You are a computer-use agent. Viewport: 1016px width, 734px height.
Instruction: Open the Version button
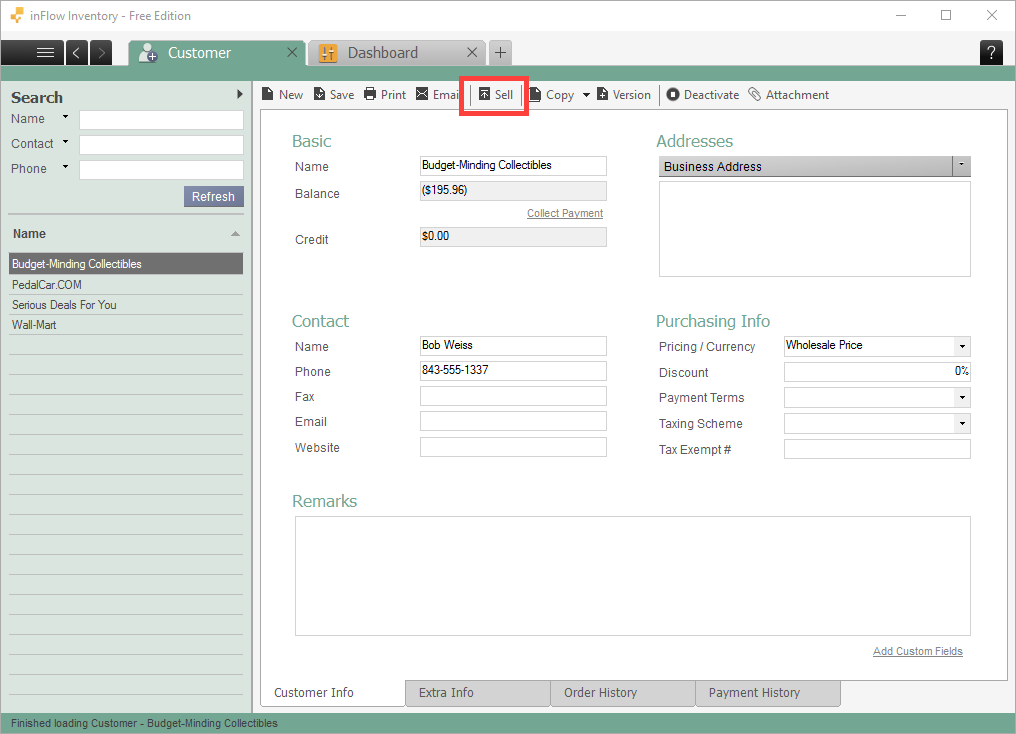(623, 95)
